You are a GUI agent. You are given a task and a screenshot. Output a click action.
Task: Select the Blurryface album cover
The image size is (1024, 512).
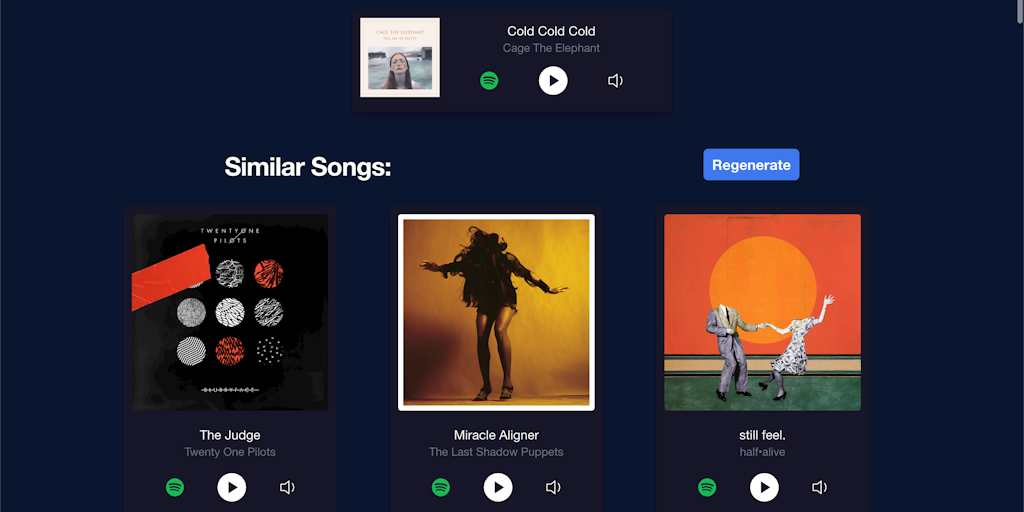point(231,312)
